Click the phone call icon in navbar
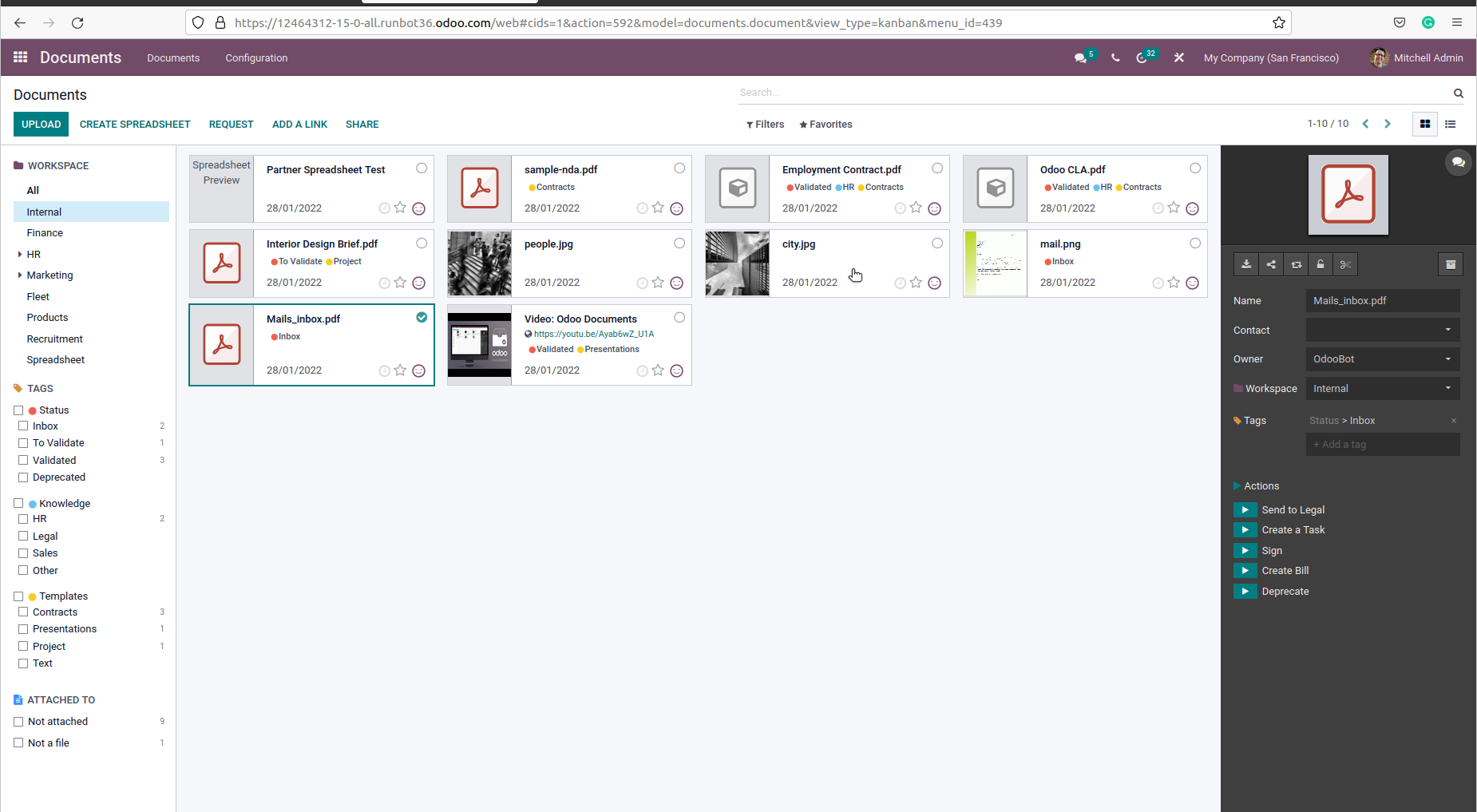Image resolution: width=1477 pixels, height=812 pixels. click(x=1115, y=57)
